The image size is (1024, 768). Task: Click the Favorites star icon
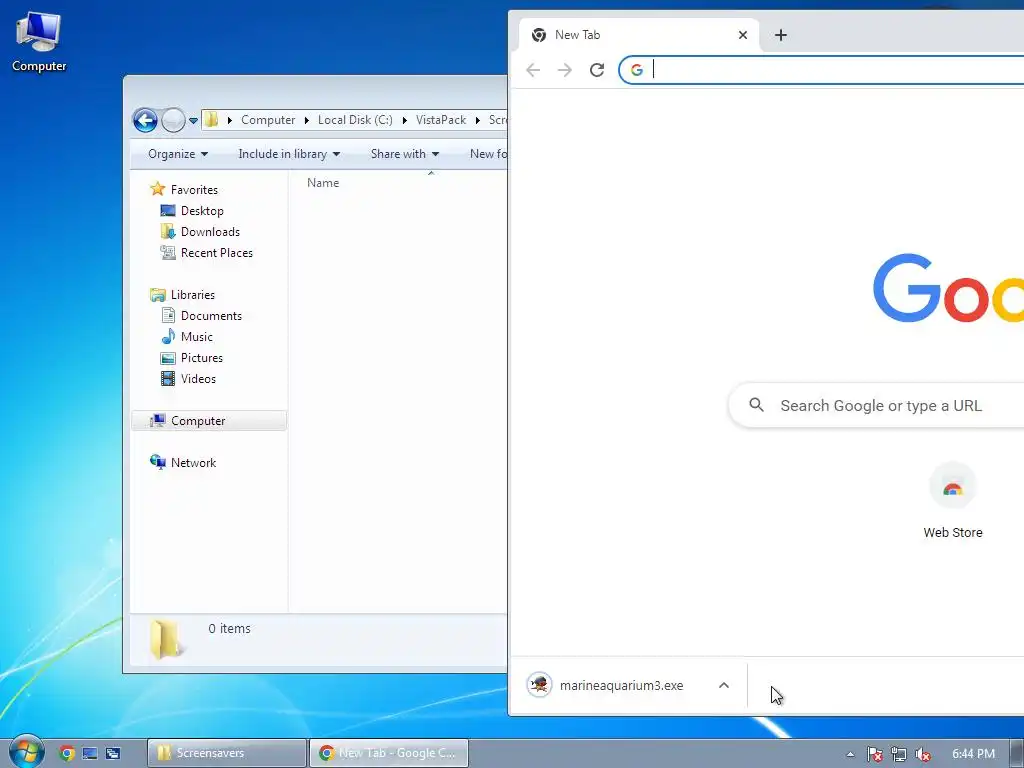click(x=157, y=189)
